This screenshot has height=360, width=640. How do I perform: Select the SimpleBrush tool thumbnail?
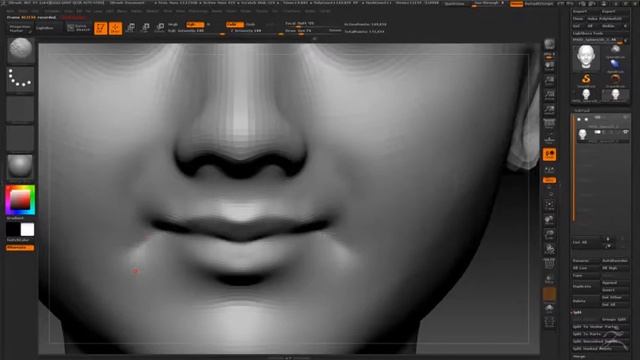(586, 80)
